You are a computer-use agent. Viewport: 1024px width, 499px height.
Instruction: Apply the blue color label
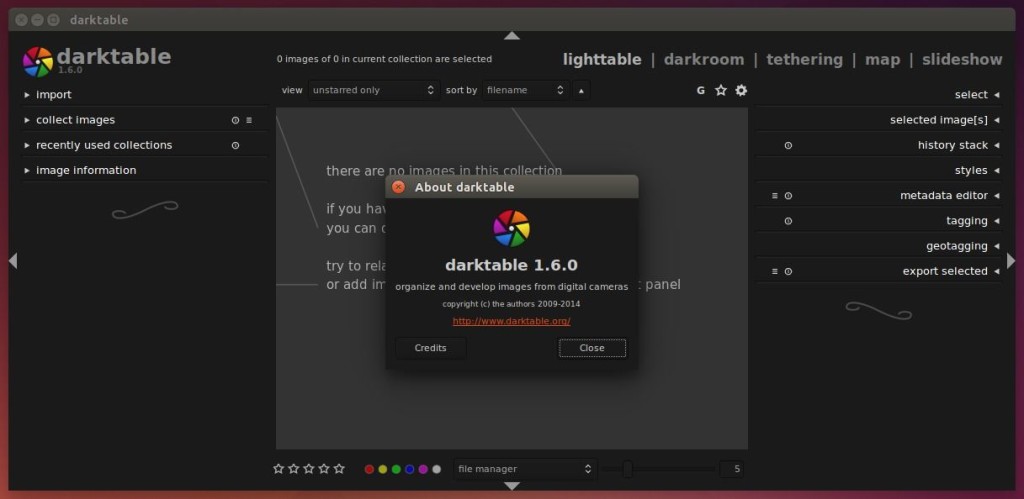click(409, 469)
